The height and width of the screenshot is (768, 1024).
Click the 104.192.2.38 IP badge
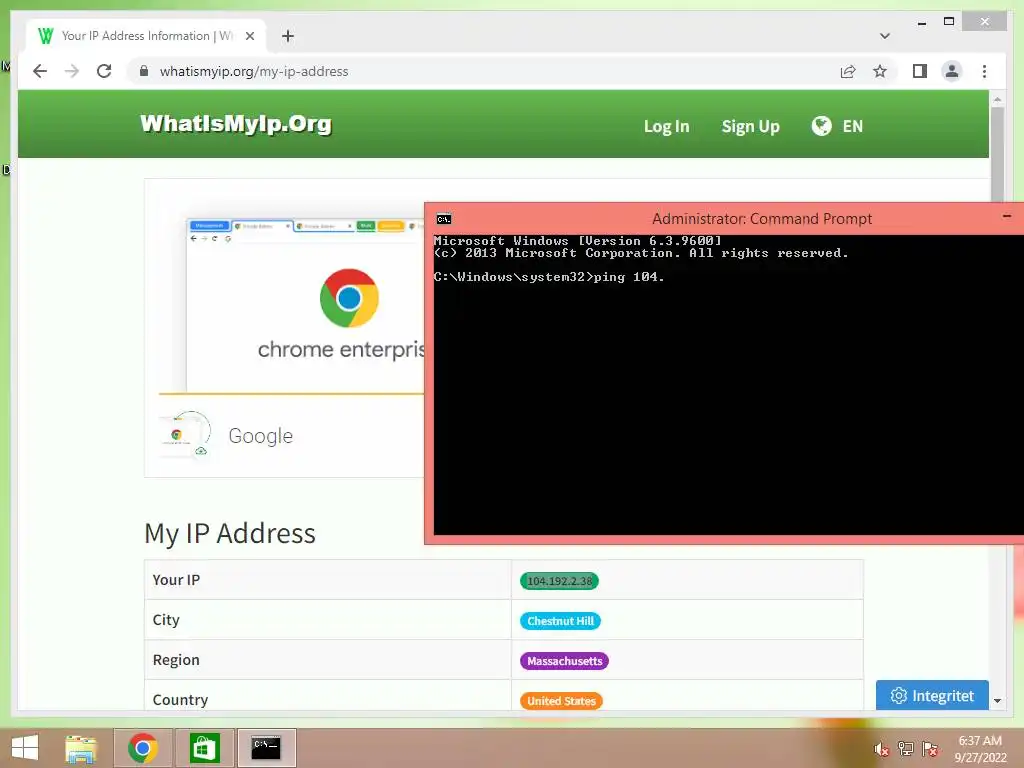[x=559, y=581]
